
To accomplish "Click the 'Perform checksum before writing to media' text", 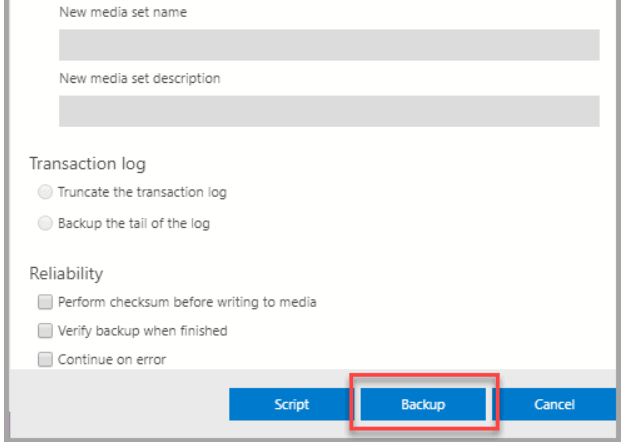I will pos(187,302).
